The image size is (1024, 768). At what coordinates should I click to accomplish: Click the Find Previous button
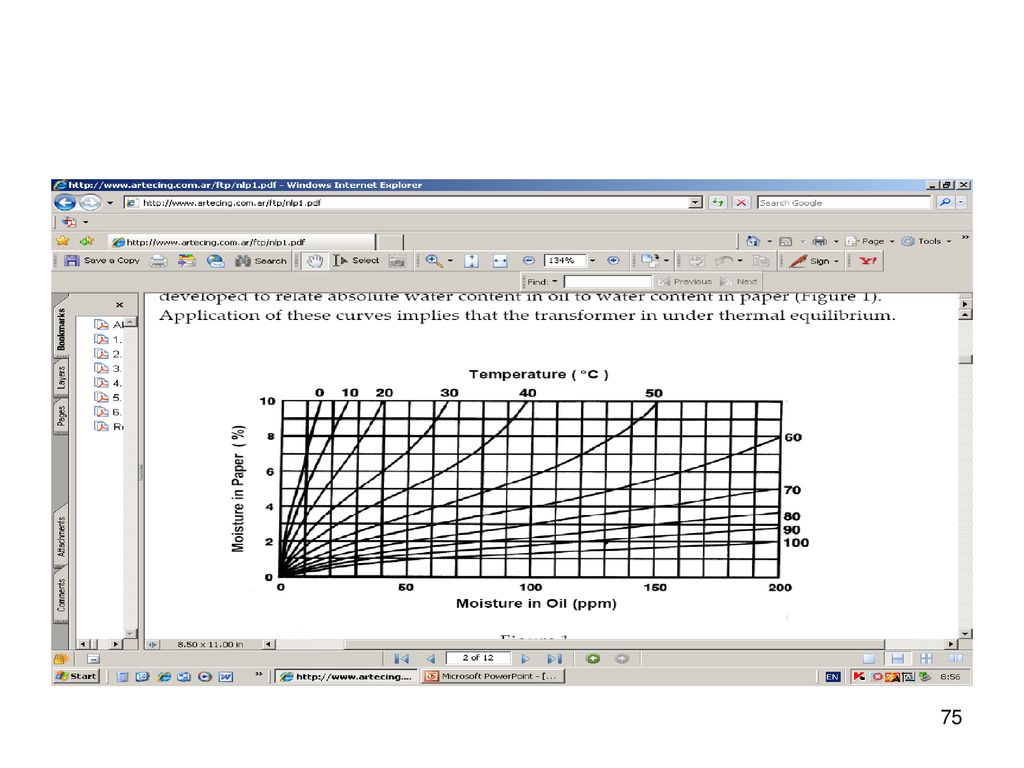point(685,281)
